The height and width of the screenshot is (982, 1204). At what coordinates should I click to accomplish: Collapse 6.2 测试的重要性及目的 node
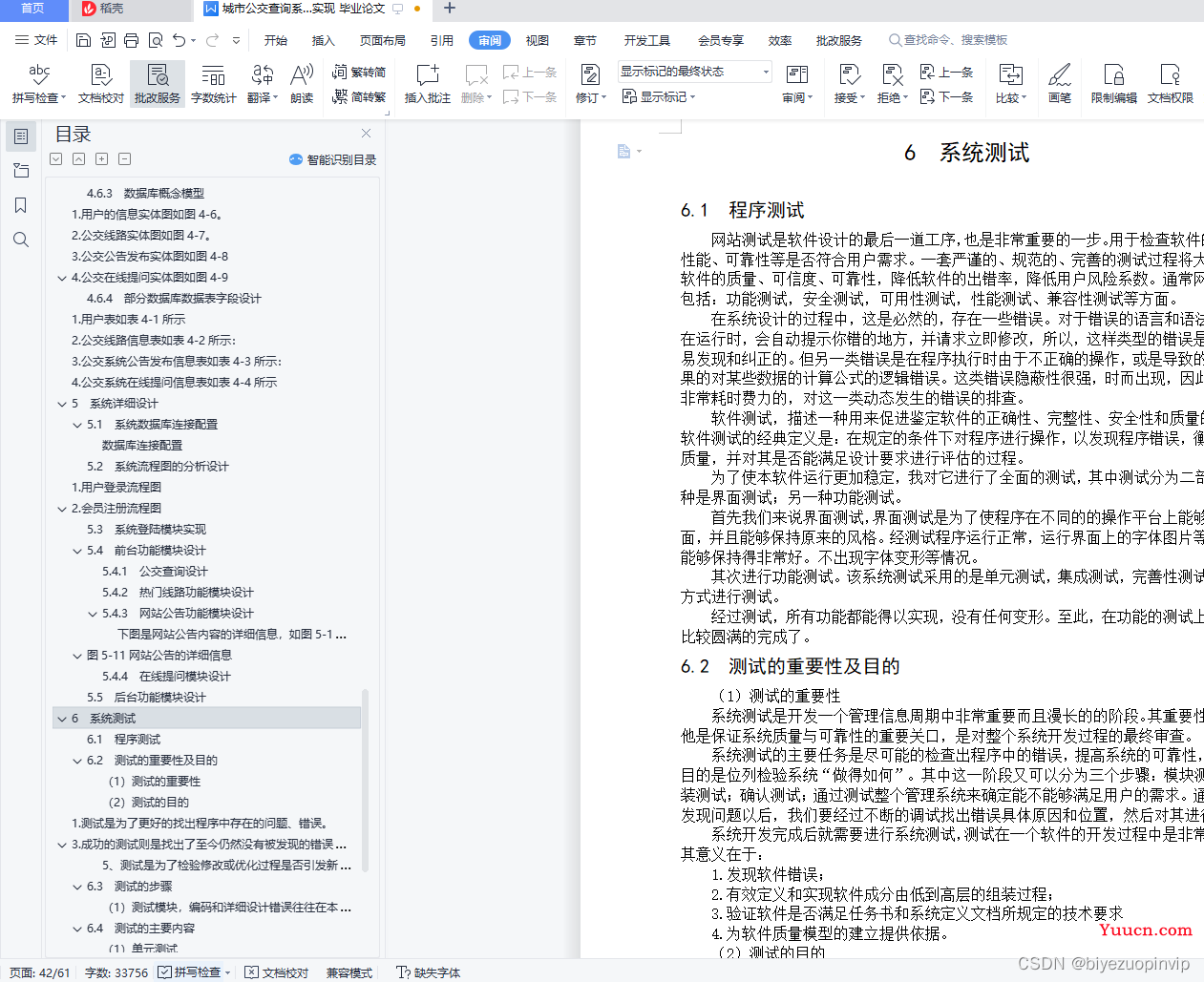coord(77,761)
